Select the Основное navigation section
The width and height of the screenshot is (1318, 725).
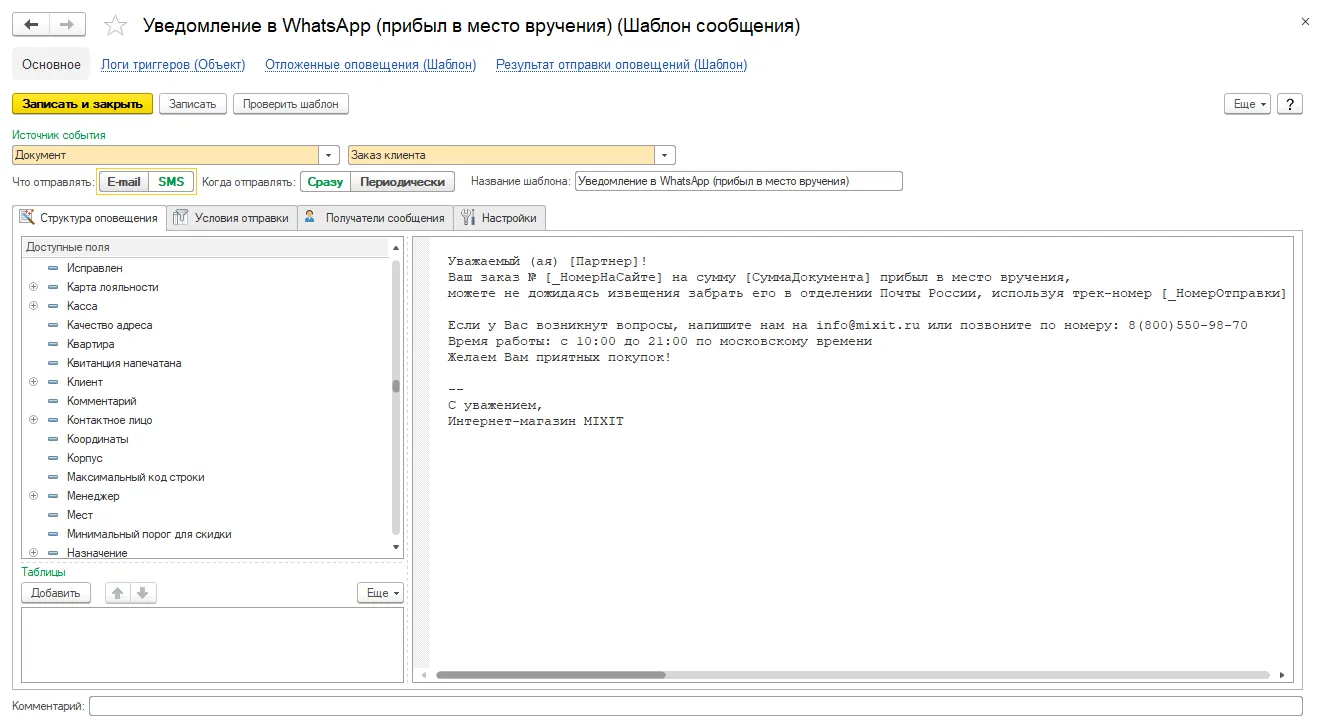pyautogui.click(x=51, y=64)
